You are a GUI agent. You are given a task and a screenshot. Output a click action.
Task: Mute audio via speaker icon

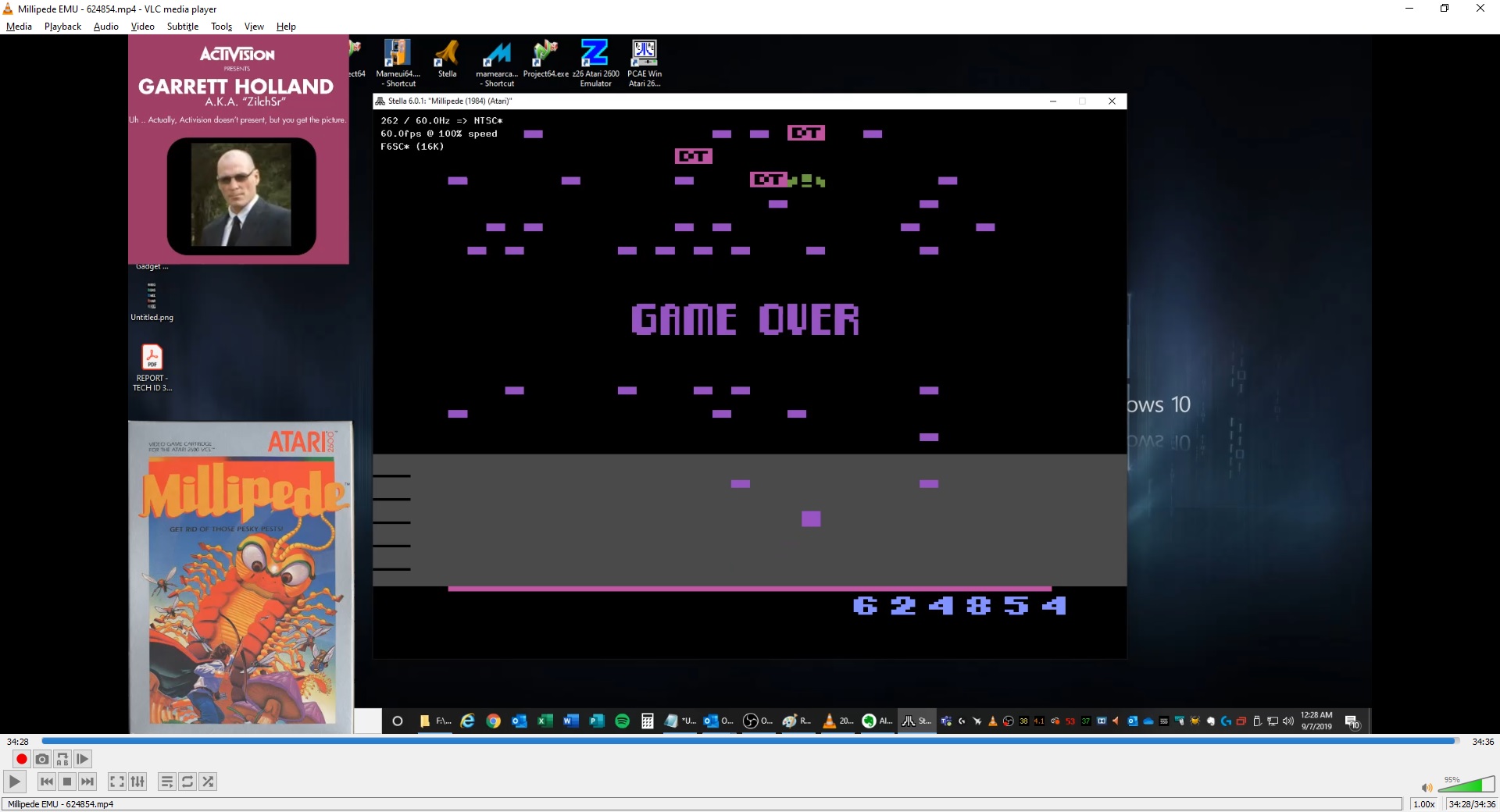1427,788
